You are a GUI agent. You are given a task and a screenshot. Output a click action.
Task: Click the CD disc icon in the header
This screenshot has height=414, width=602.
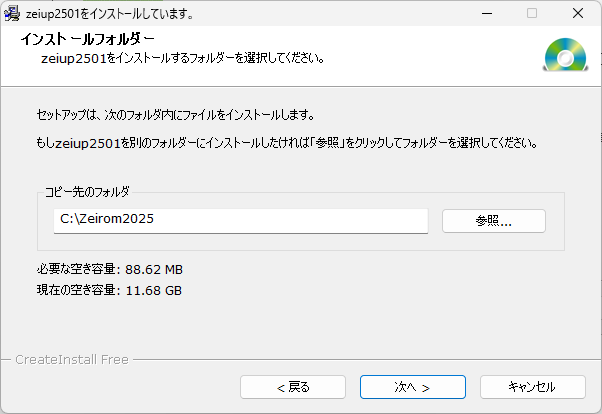pyautogui.click(x=562, y=56)
